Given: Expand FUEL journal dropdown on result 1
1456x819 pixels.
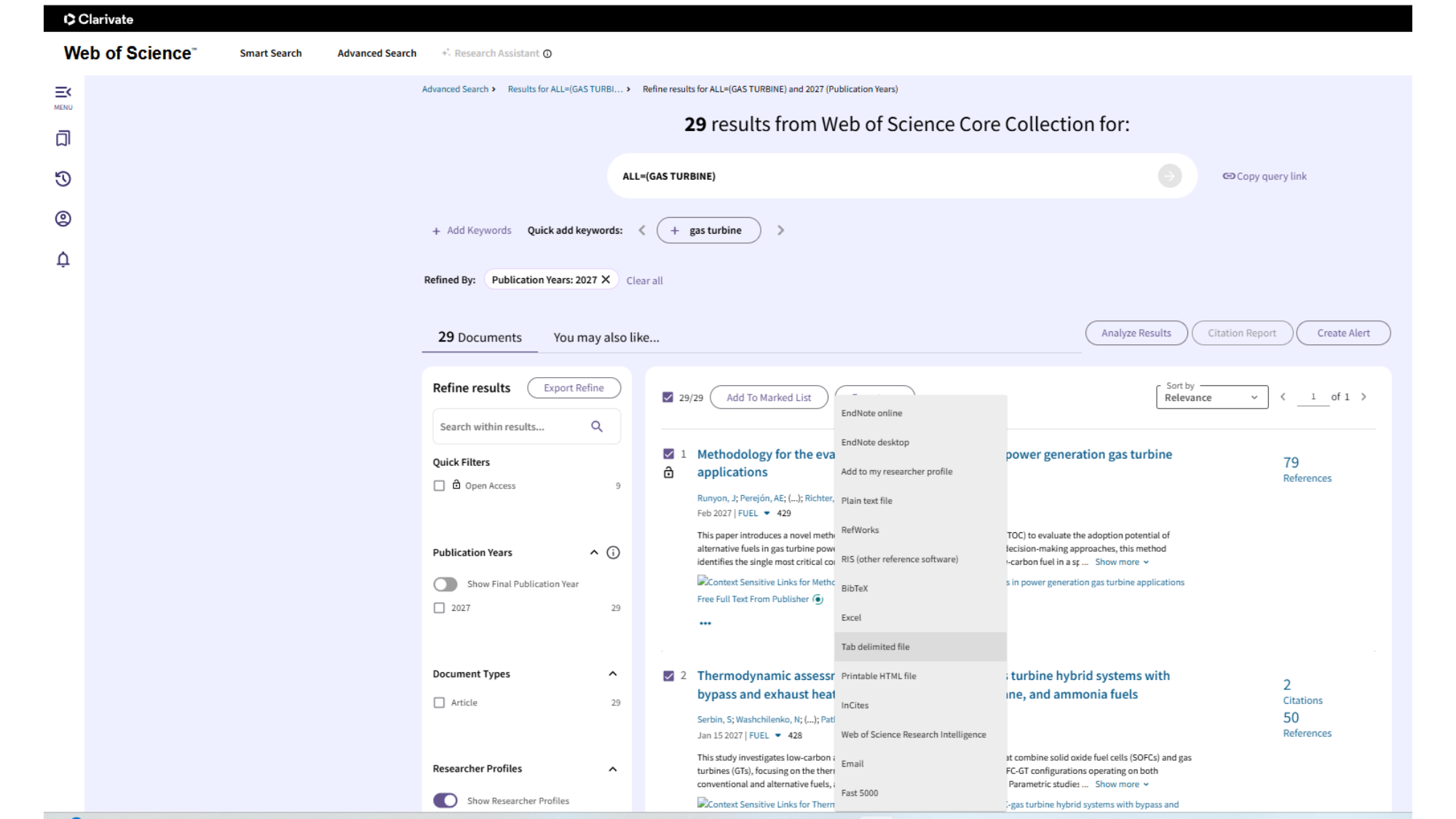Looking at the screenshot, I should pyautogui.click(x=767, y=513).
